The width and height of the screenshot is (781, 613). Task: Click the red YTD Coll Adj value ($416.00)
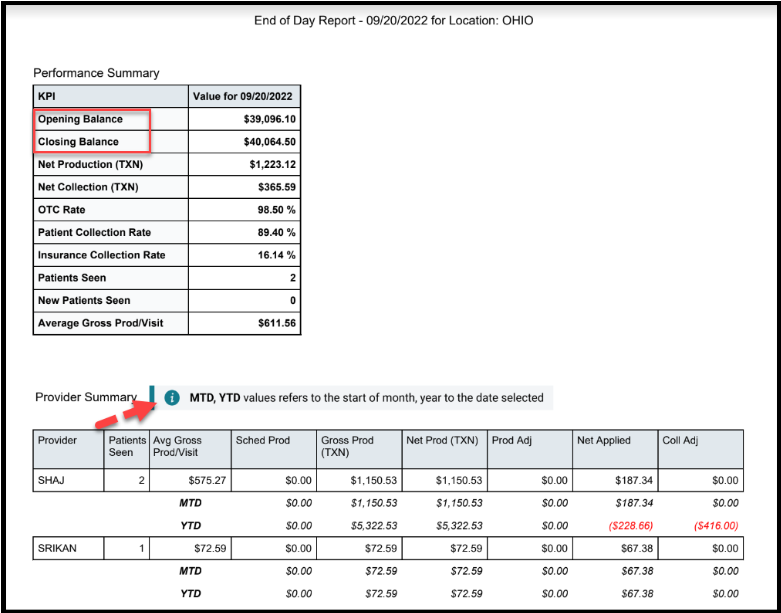coord(716,526)
